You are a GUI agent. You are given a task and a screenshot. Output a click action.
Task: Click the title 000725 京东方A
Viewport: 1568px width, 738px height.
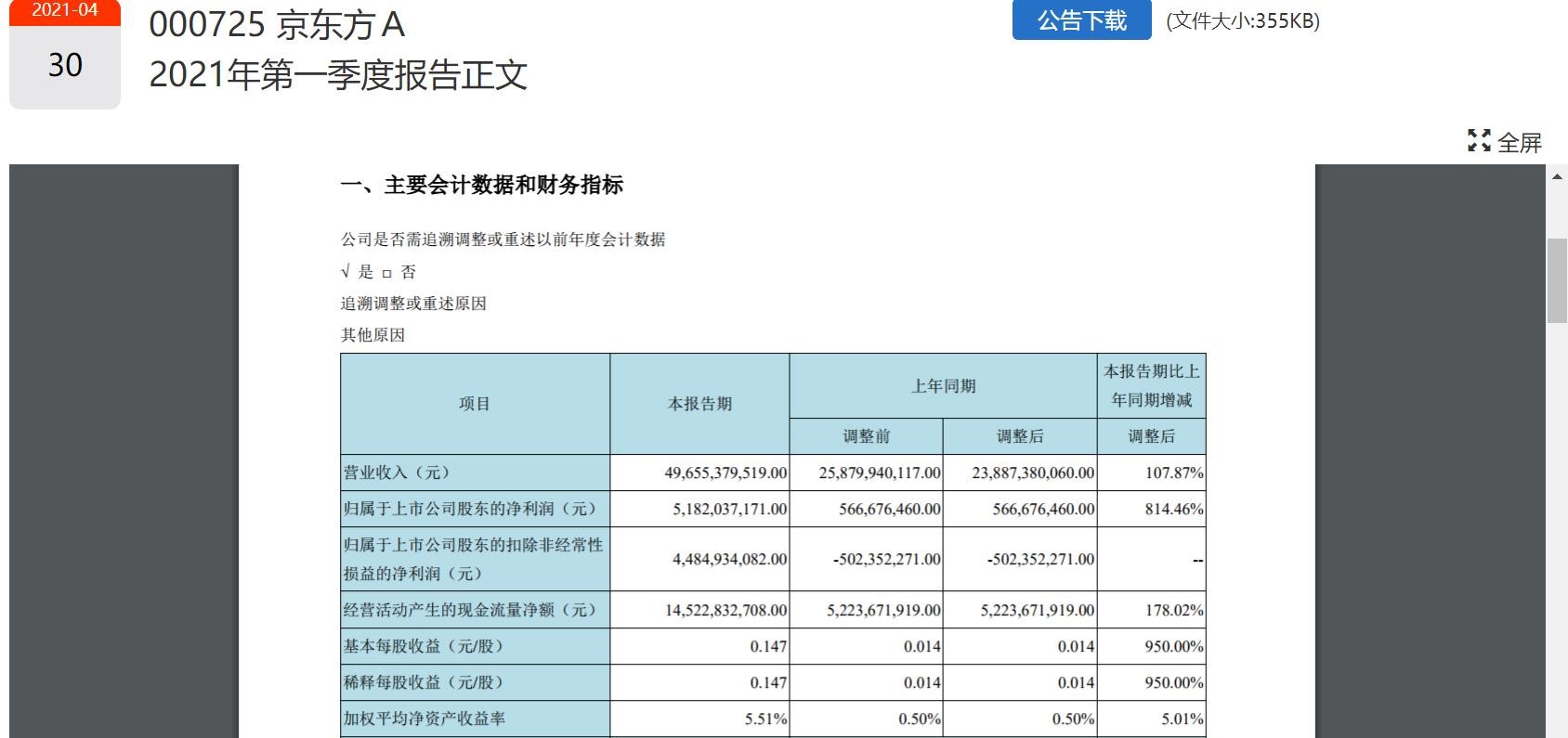[277, 25]
